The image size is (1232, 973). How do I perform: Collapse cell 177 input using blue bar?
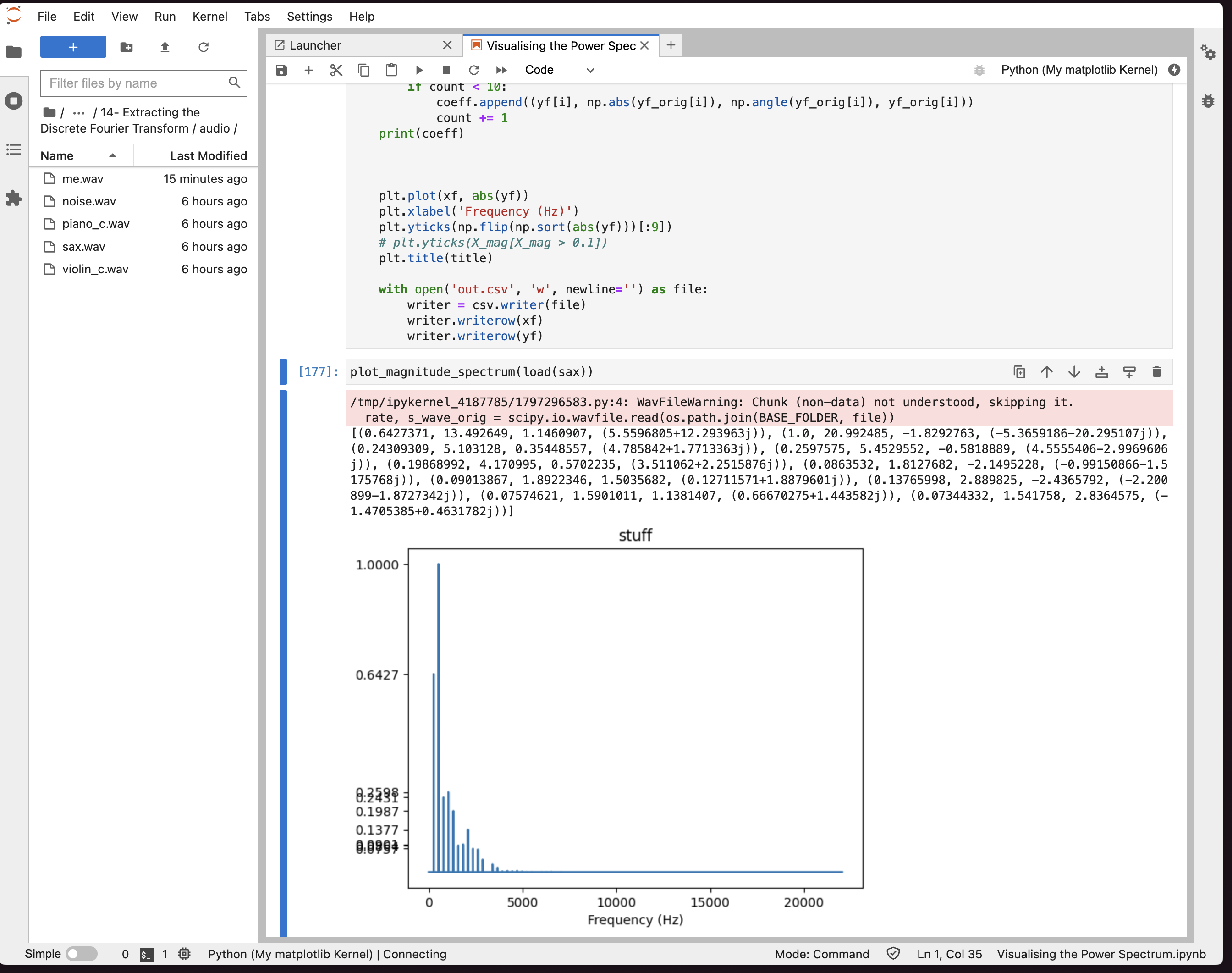[x=283, y=372]
